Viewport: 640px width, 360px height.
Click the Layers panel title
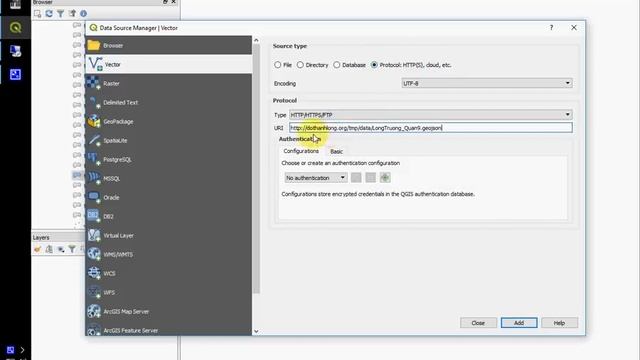[41, 238]
